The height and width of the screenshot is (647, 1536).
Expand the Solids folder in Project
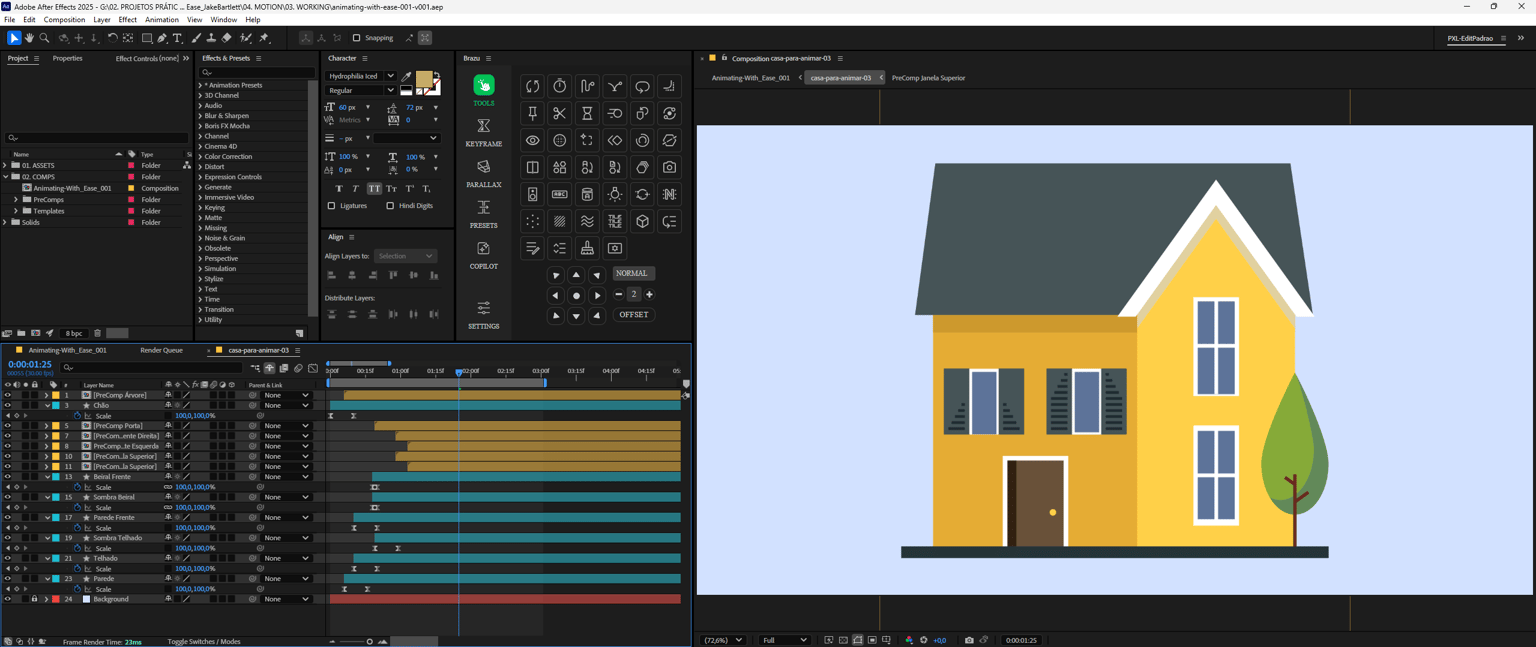pos(5,222)
